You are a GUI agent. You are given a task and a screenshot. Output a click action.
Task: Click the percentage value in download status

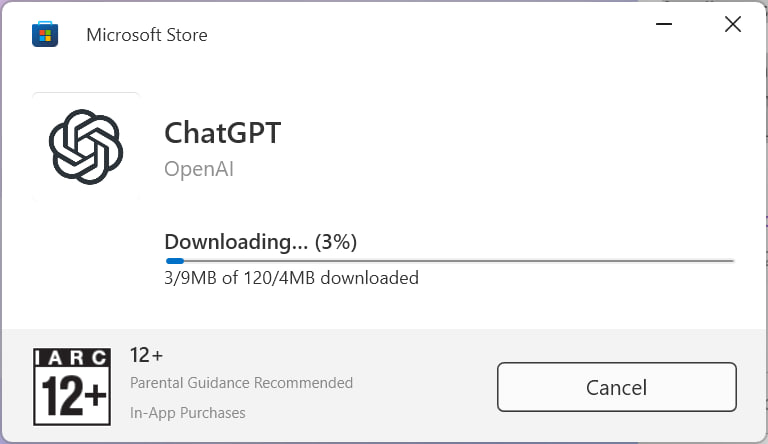pos(336,242)
